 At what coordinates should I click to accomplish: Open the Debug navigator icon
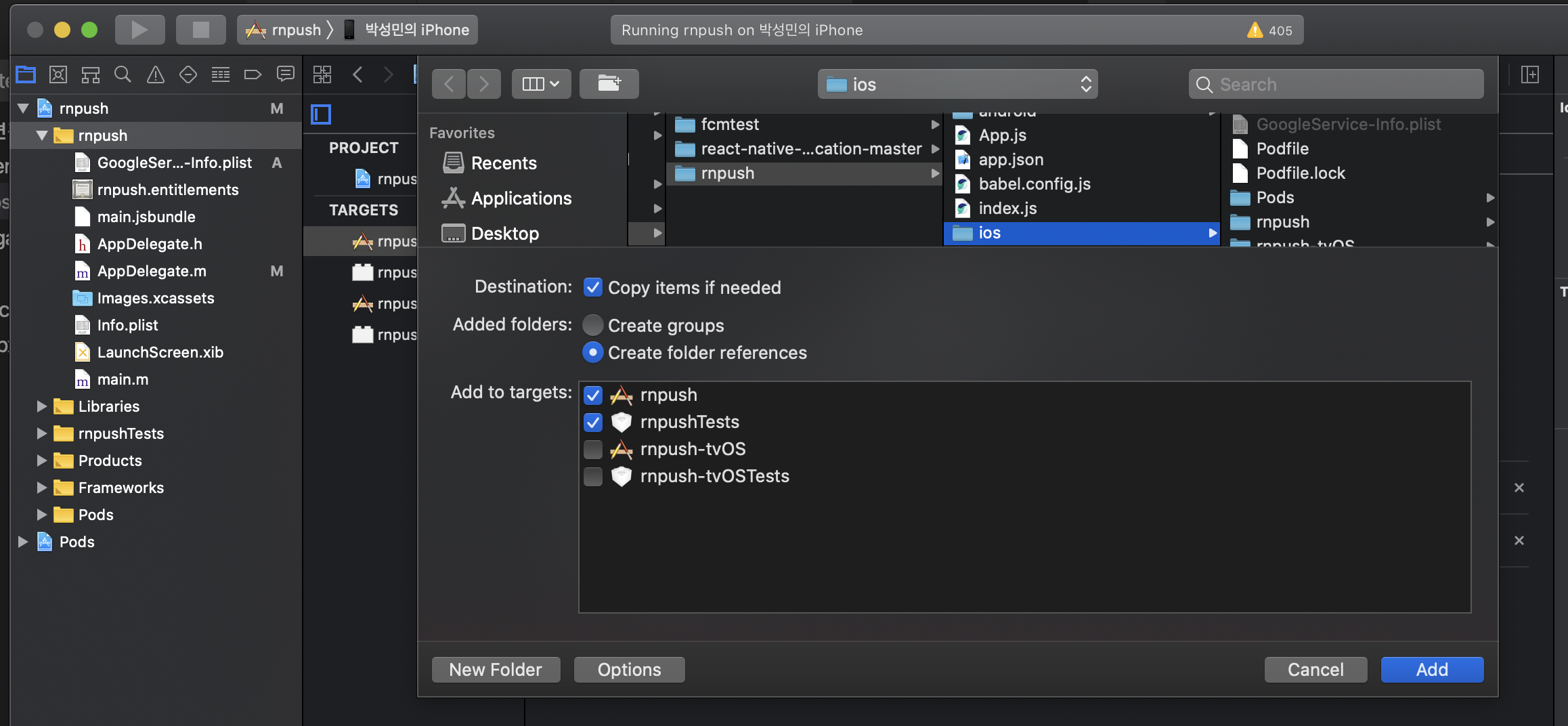coord(221,74)
